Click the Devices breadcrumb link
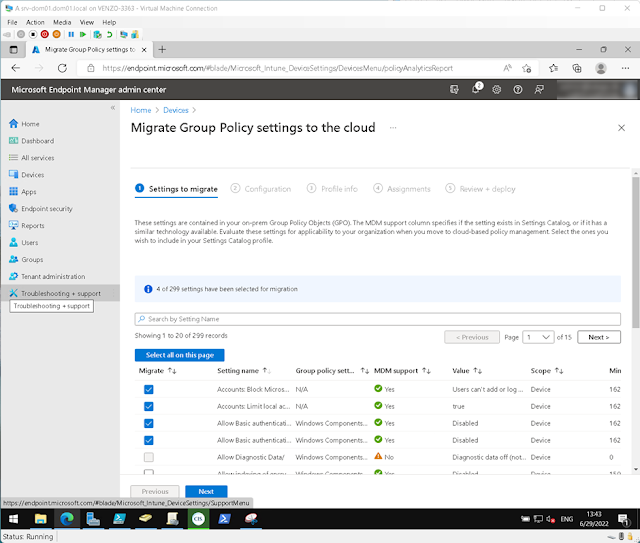Viewport: 640px width, 543px height. point(176,110)
